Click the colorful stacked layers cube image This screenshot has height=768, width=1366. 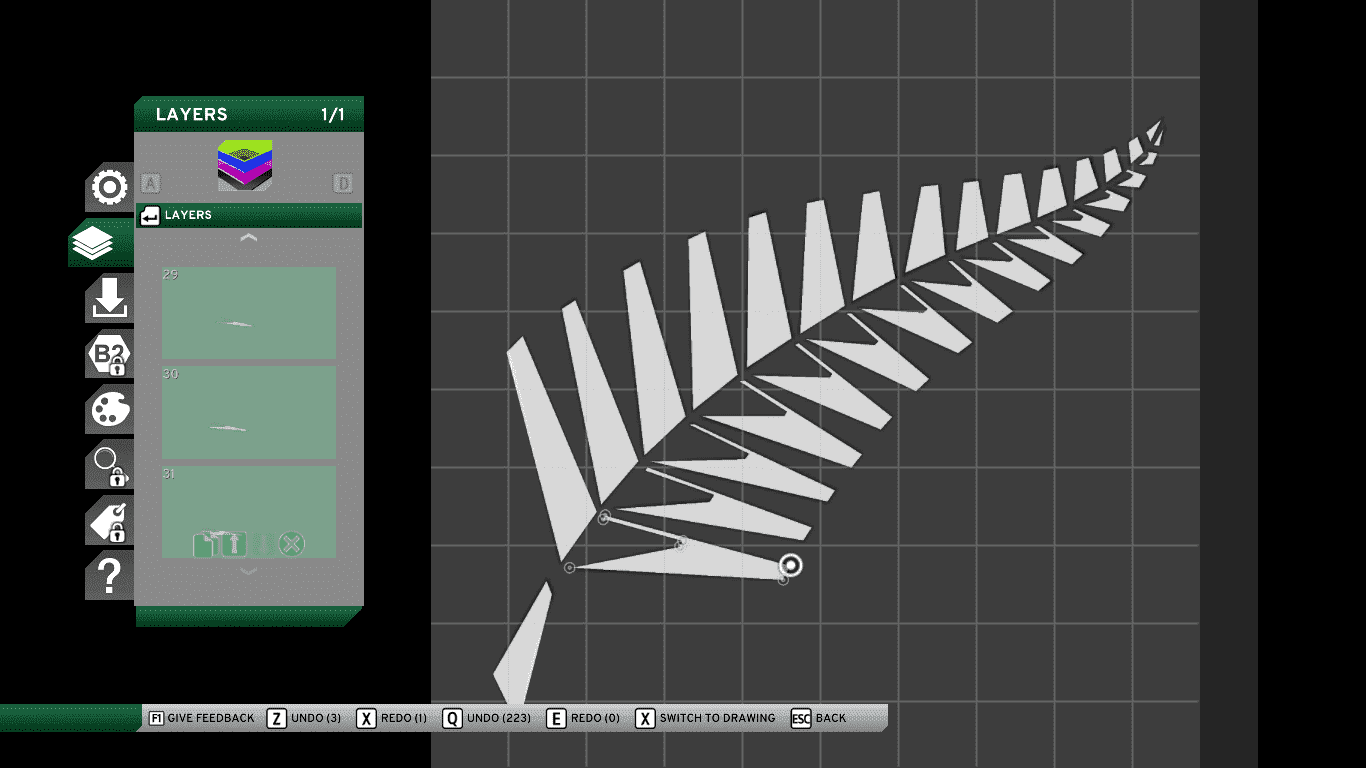245,165
